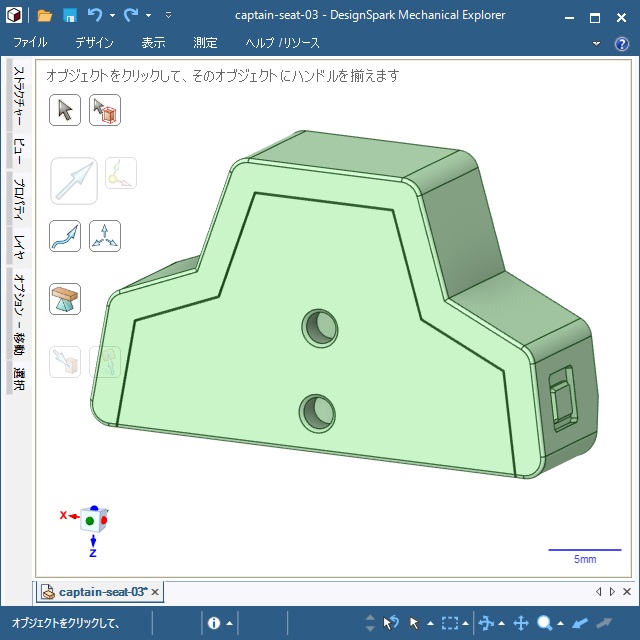Expand the redo history dropdown arrow
The height and width of the screenshot is (640, 640).
tap(149, 16)
